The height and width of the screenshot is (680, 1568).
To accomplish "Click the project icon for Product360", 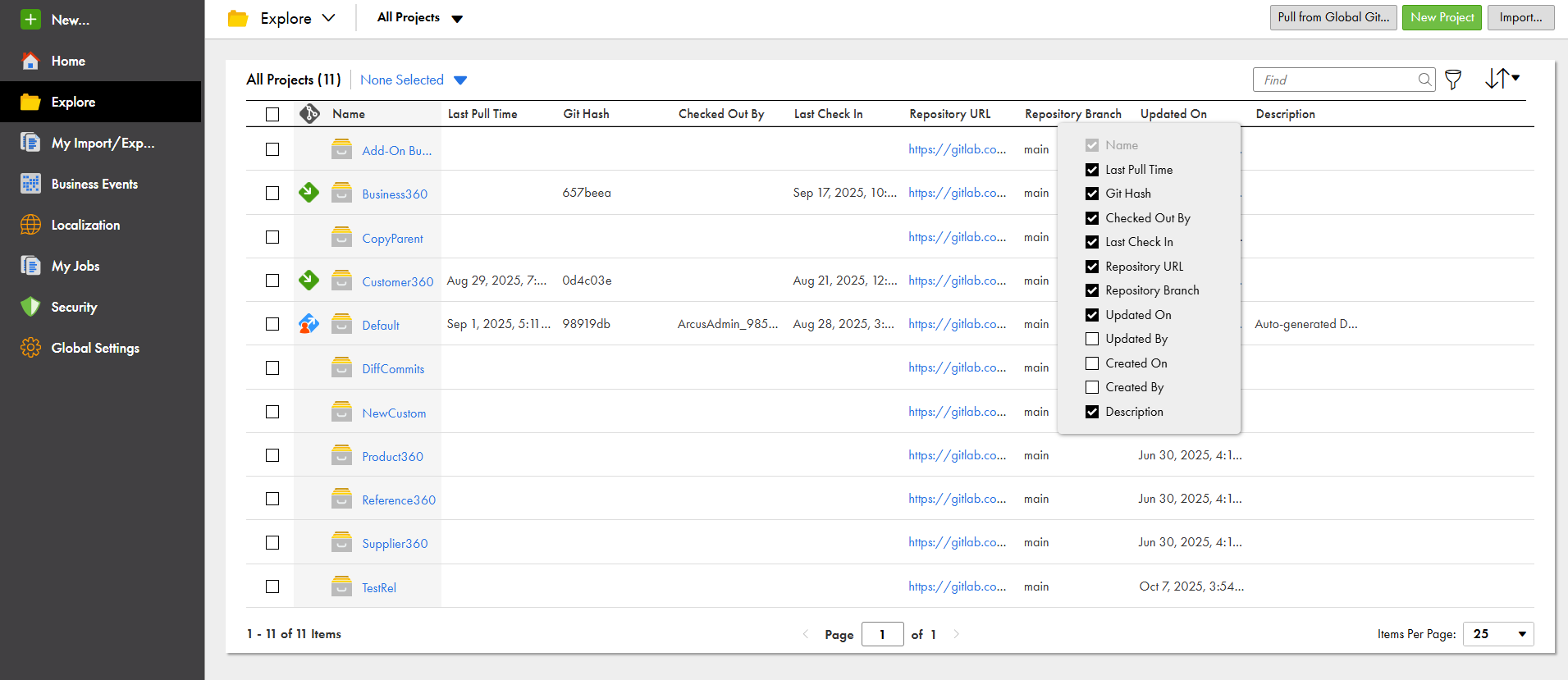I will pyautogui.click(x=342, y=455).
